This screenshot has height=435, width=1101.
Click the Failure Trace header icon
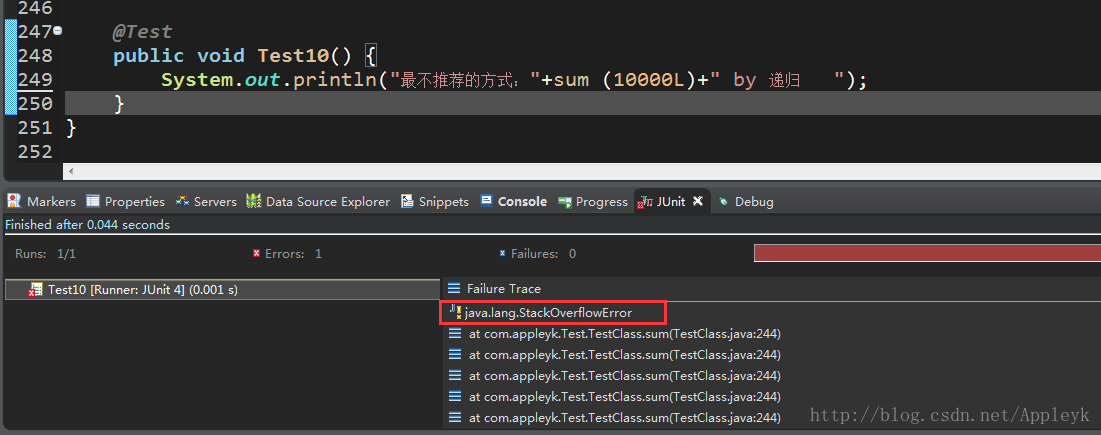[x=454, y=288]
